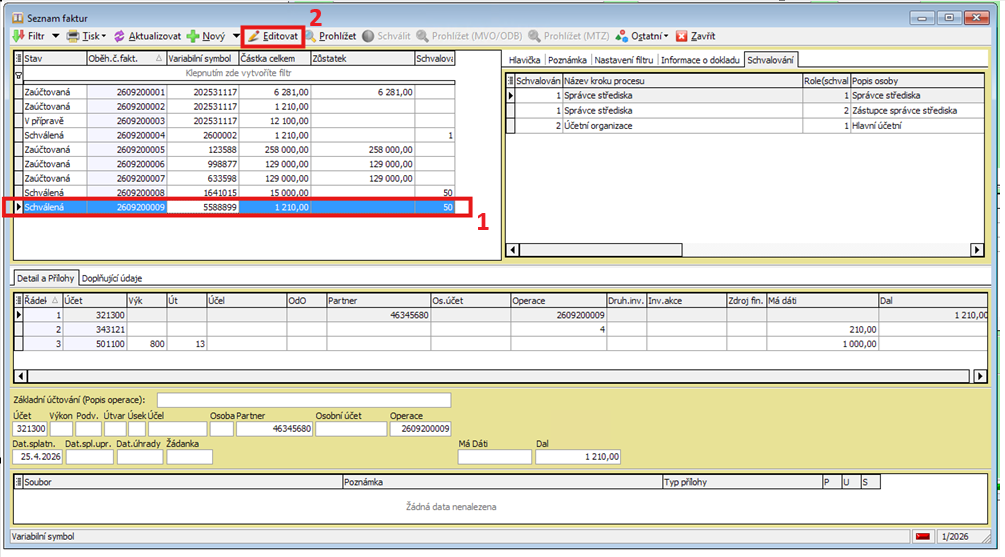Viewport: 1005px width, 557px height.
Task: Open the Tisk dropdown arrow
Action: pos(103,36)
